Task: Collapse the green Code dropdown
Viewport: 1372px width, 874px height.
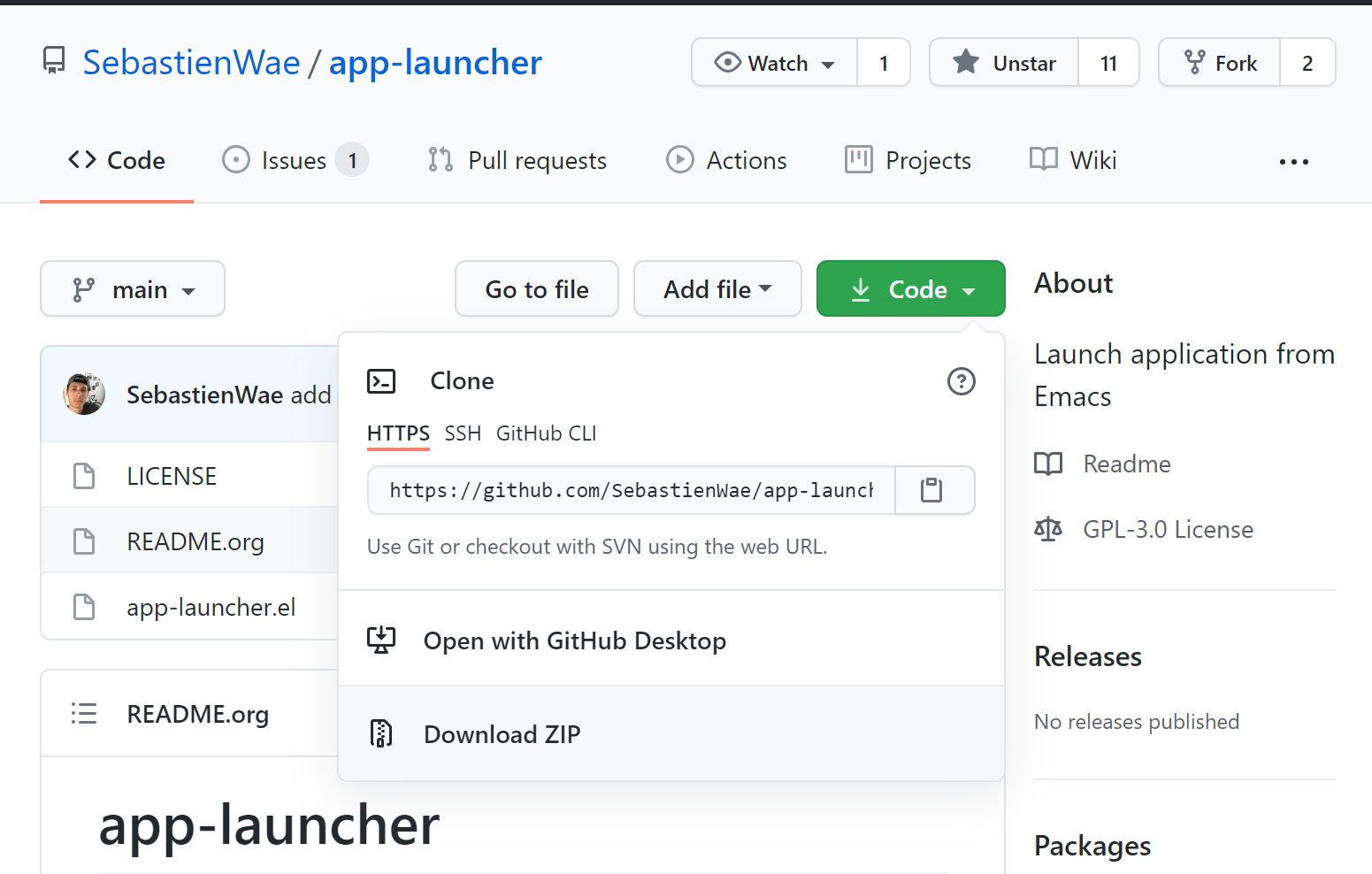Action: coord(910,289)
